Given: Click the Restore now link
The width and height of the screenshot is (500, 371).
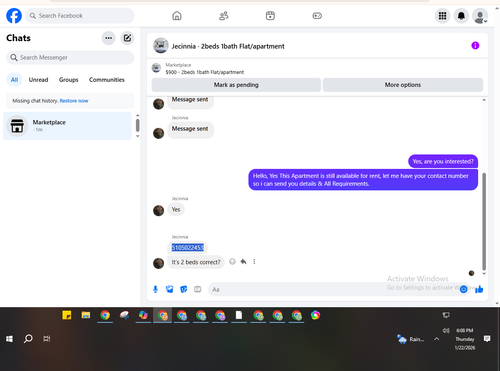Looking at the screenshot, I should (x=74, y=101).
